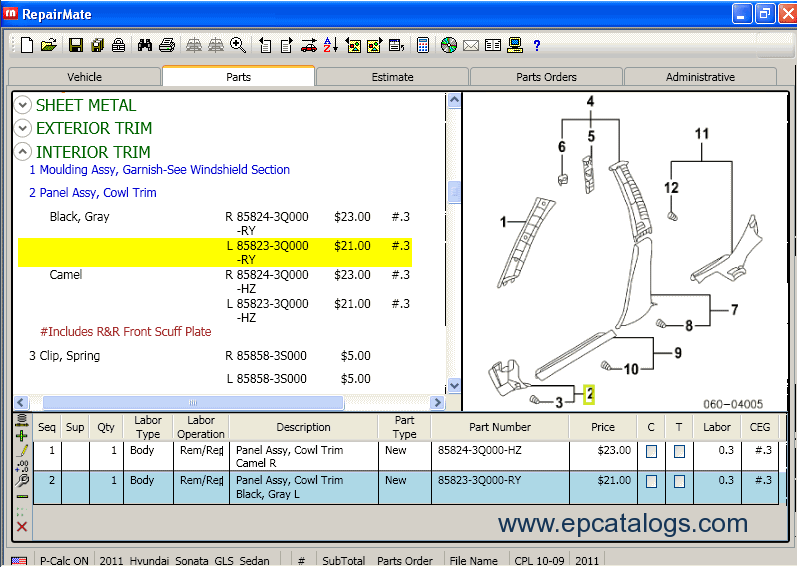Expand the EXTERIOR TRIM section

pos(22,128)
